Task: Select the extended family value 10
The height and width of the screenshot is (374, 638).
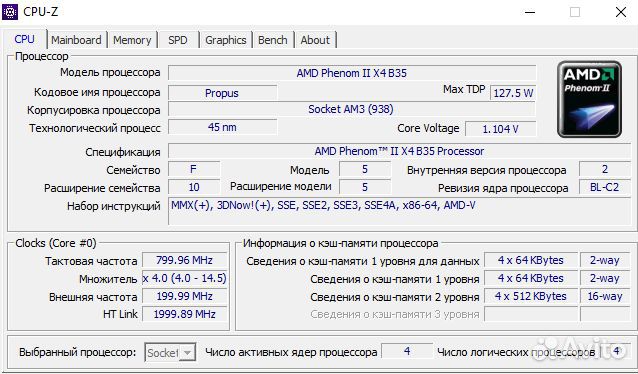Action: pos(194,187)
